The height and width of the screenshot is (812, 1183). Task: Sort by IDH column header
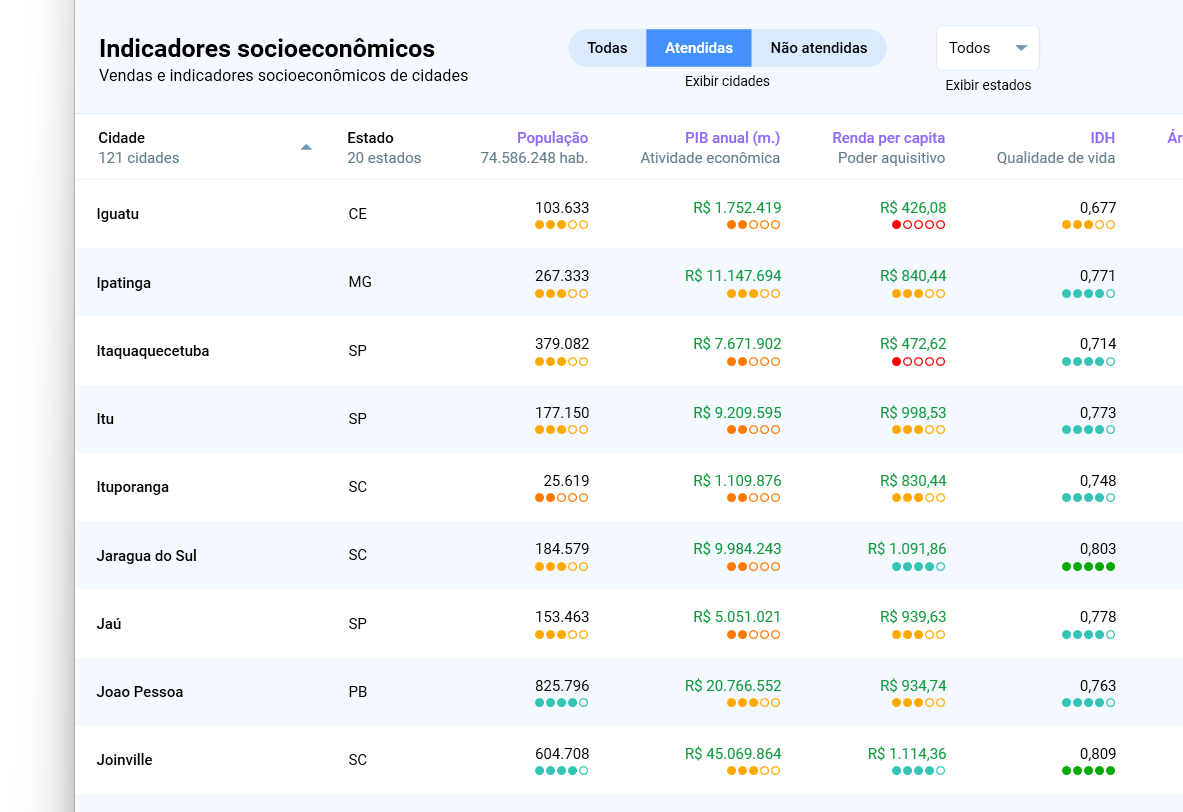click(1102, 138)
